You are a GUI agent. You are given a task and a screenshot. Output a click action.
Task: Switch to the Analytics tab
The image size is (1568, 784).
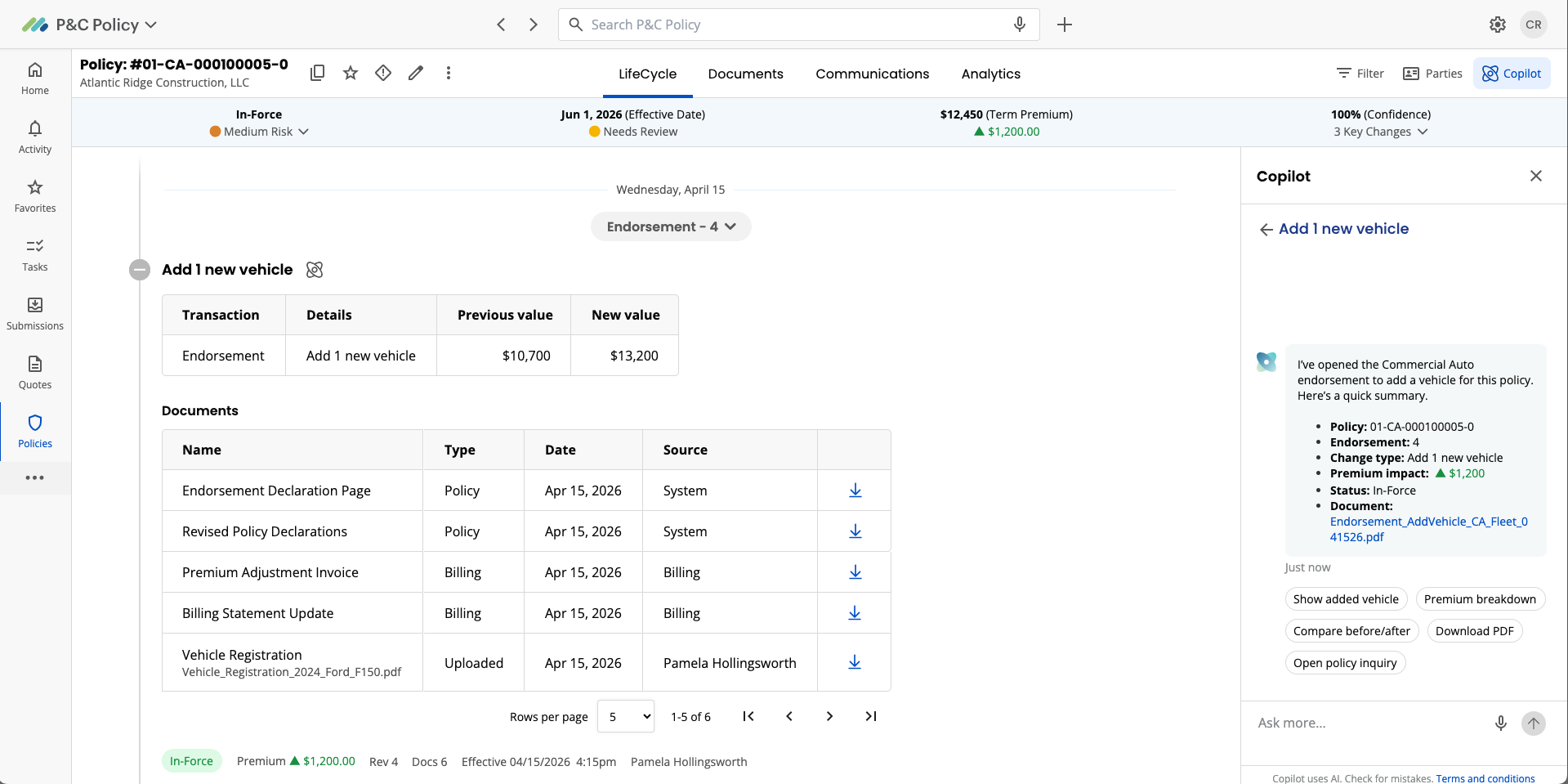990,74
